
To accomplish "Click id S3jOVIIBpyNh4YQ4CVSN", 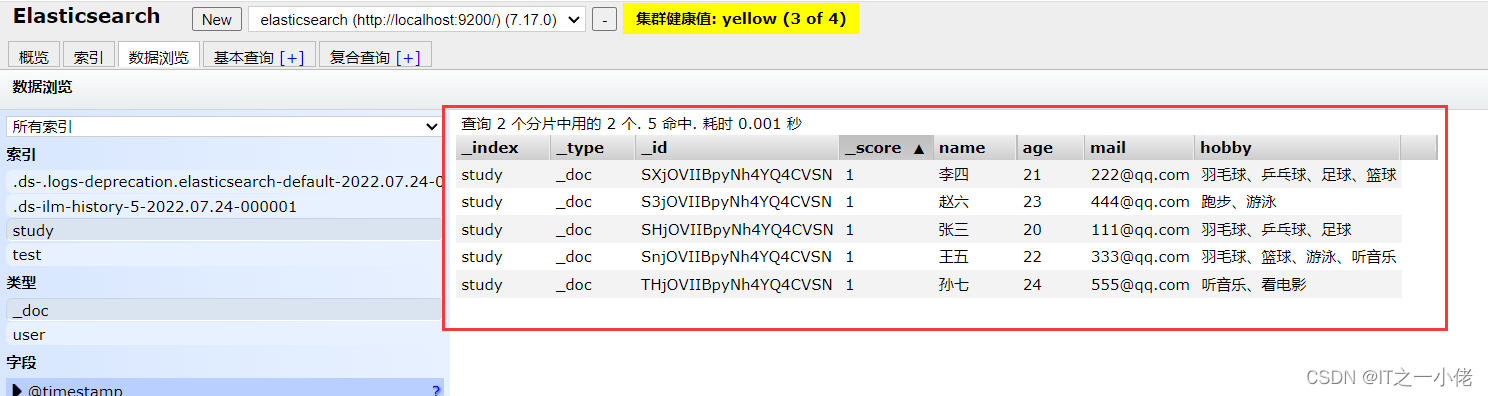I will [x=737, y=202].
